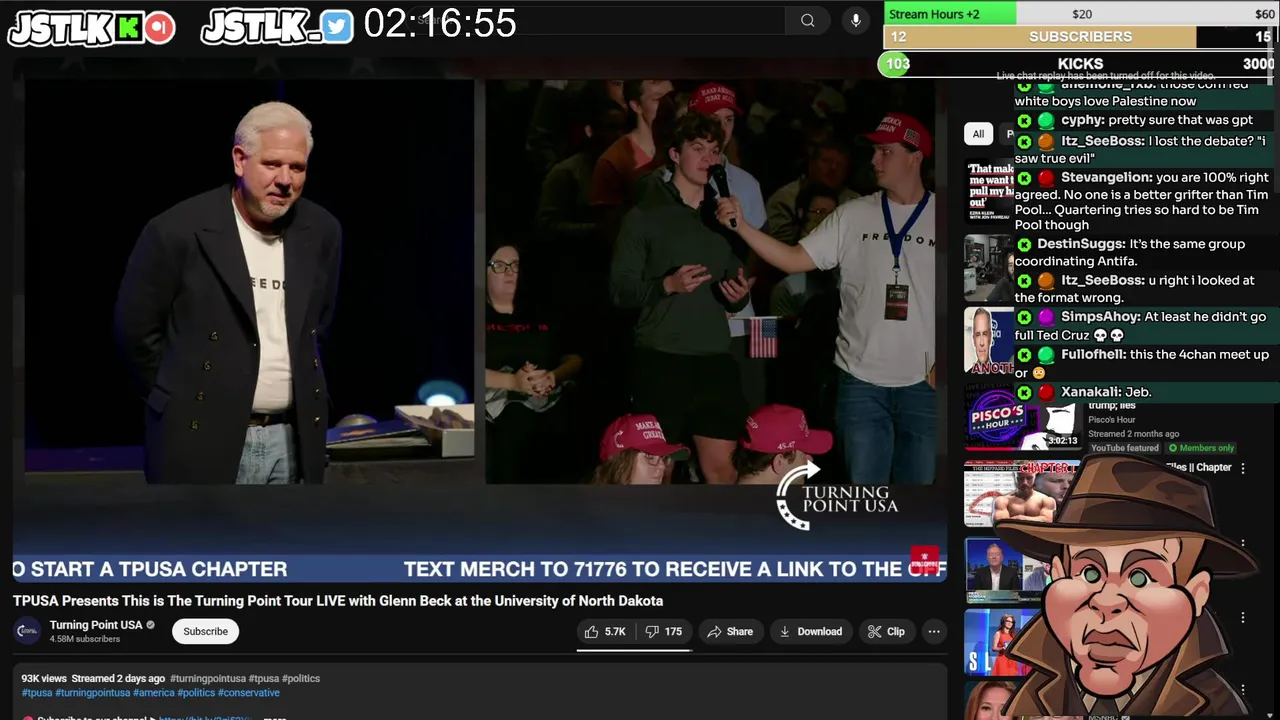The image size is (1280, 720).
Task: Click the 3:02:13 duration badge on Pisco's Hour
Action: tap(1062, 440)
